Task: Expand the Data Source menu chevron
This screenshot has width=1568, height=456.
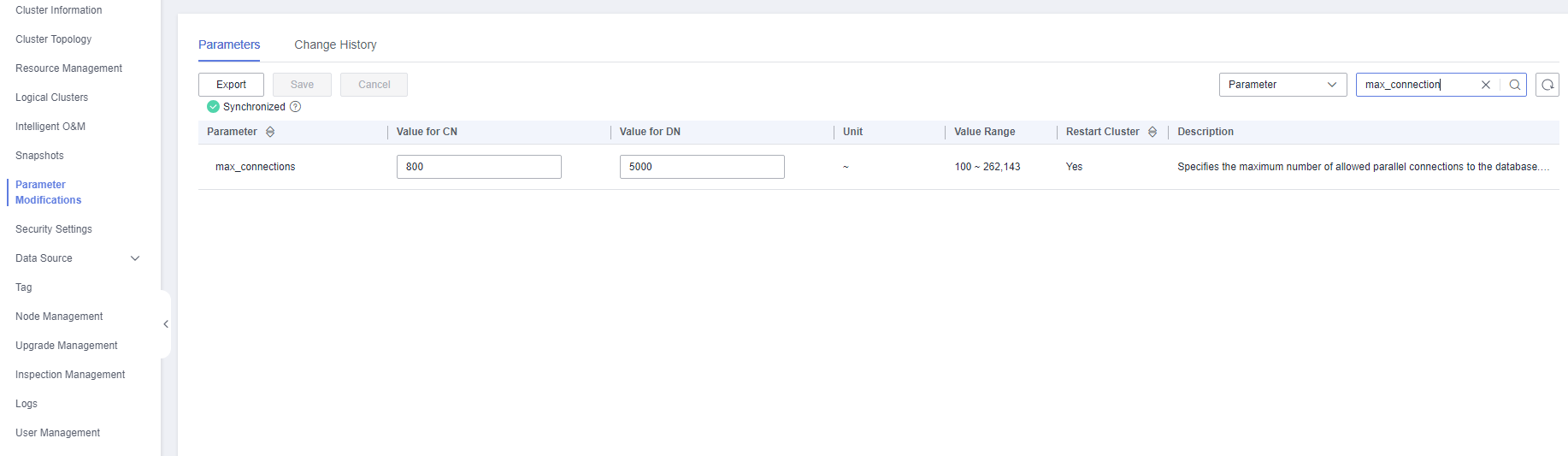Action: pos(134,258)
